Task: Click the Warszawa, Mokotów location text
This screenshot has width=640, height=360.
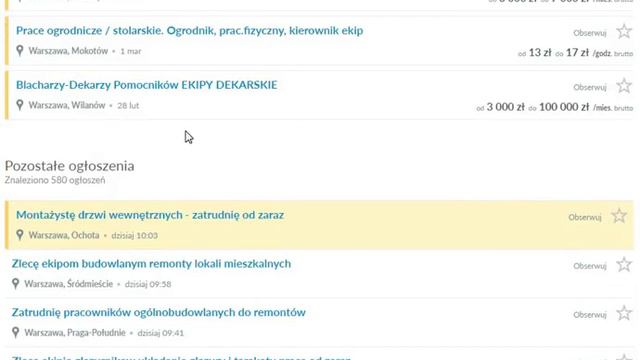Action: point(68,51)
